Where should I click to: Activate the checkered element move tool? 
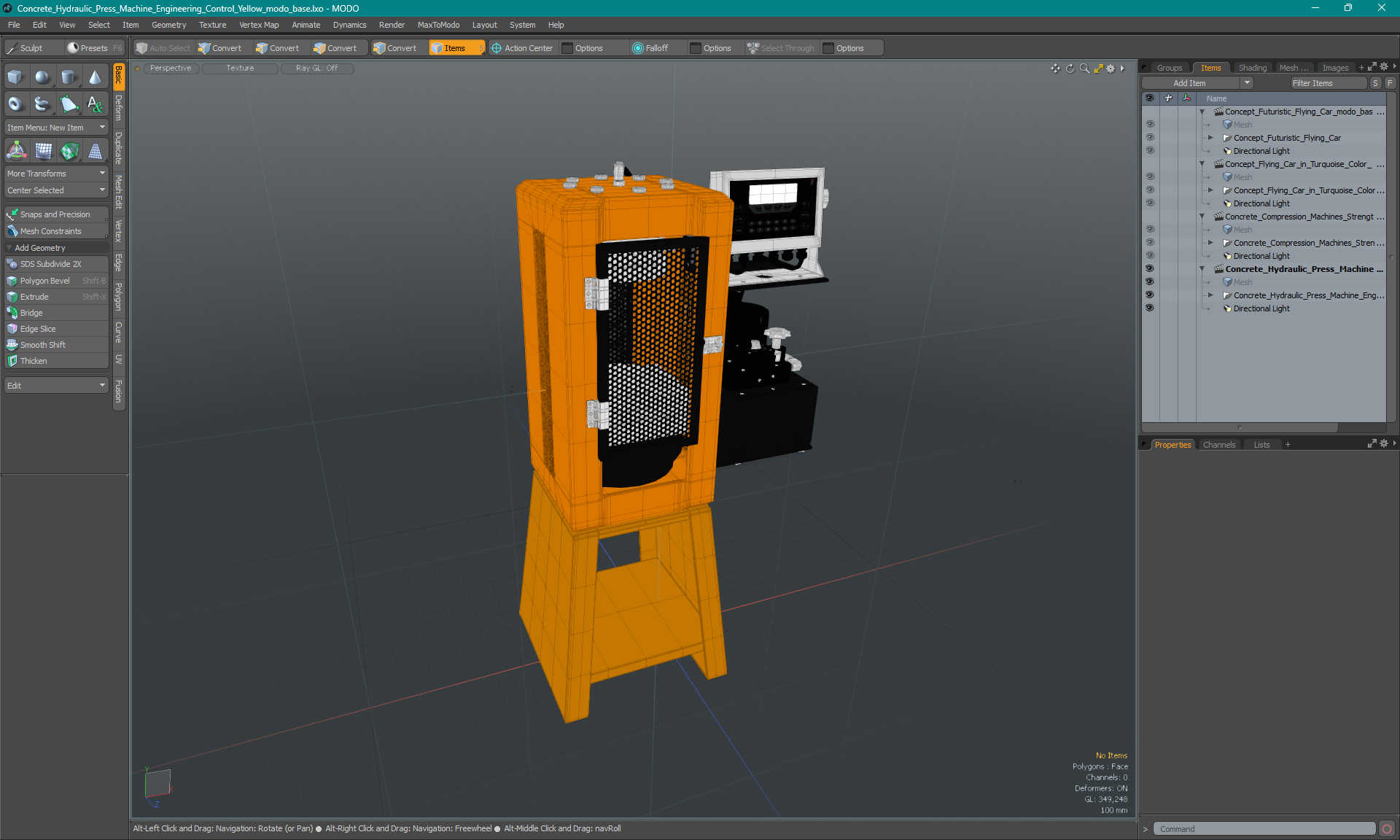(70, 151)
